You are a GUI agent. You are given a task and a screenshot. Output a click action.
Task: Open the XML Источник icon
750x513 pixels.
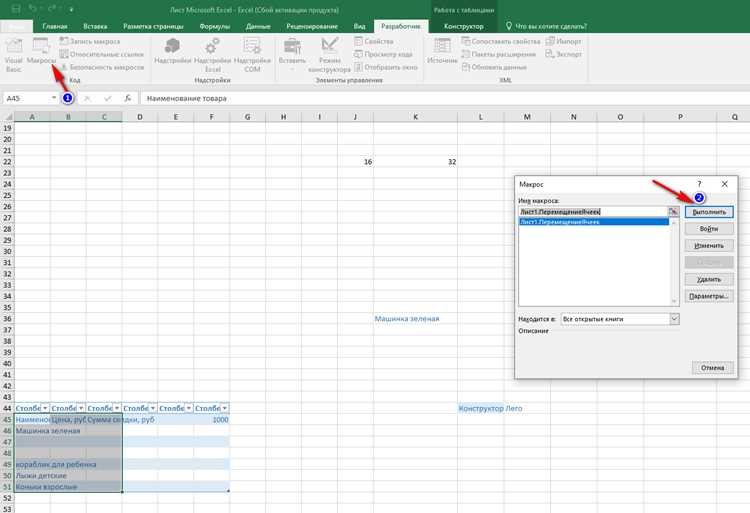click(442, 46)
